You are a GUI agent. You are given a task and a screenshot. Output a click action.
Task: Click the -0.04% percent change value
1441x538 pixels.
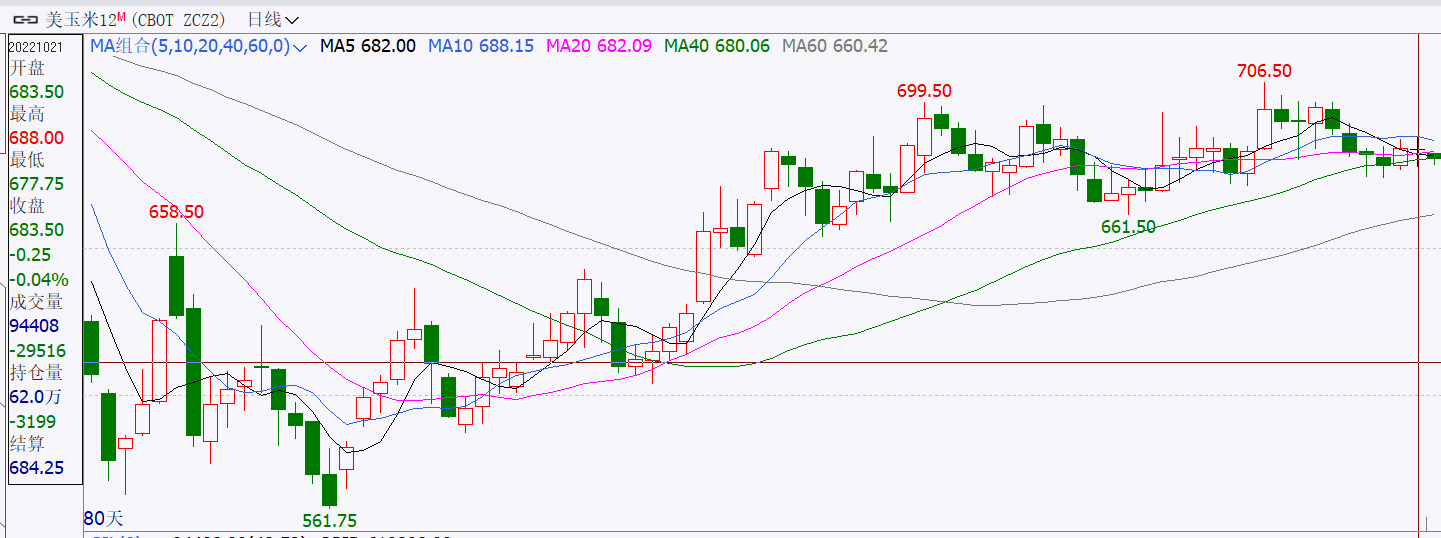[x=39, y=279]
